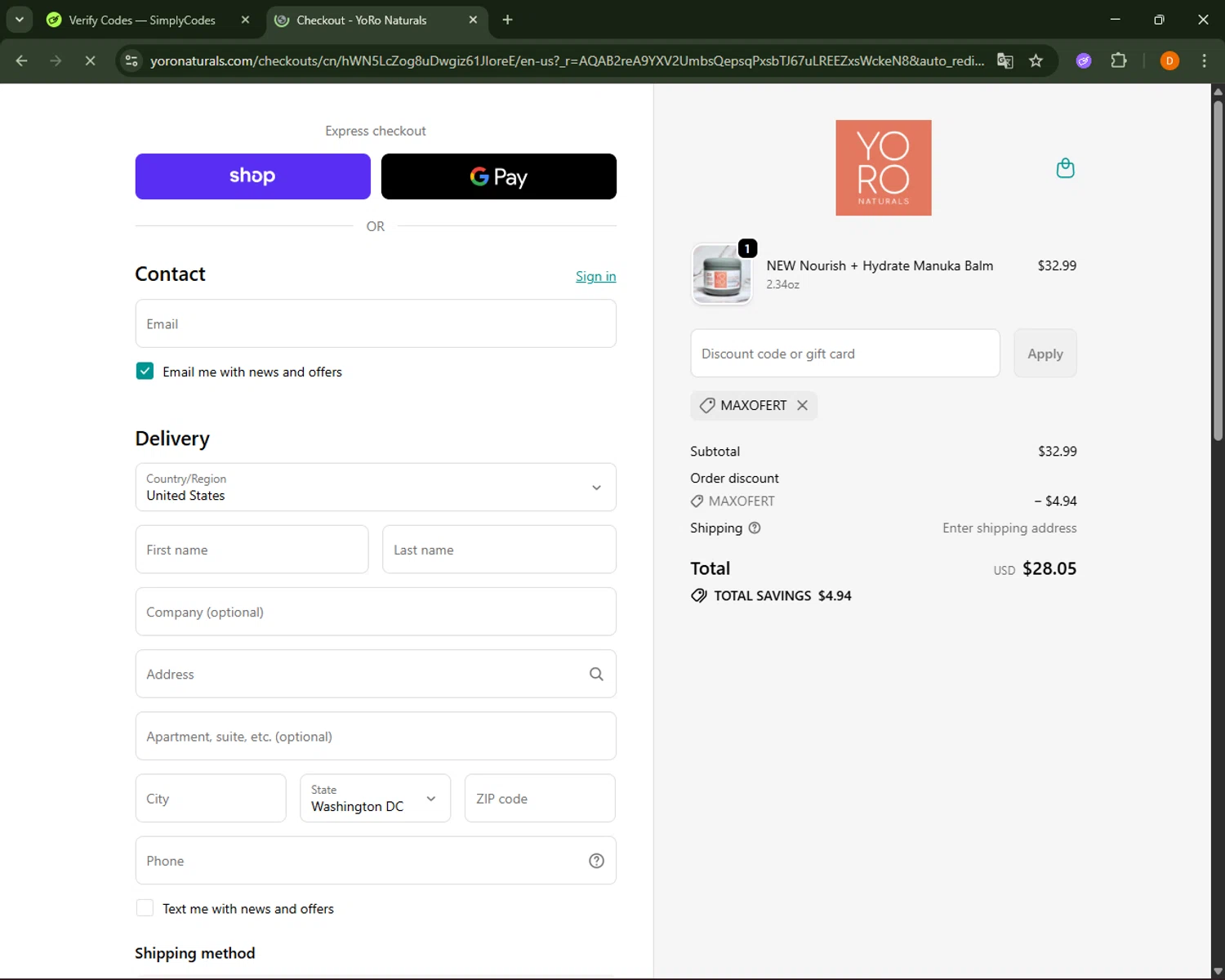Click the Enter shipping address text

pos(1009,528)
